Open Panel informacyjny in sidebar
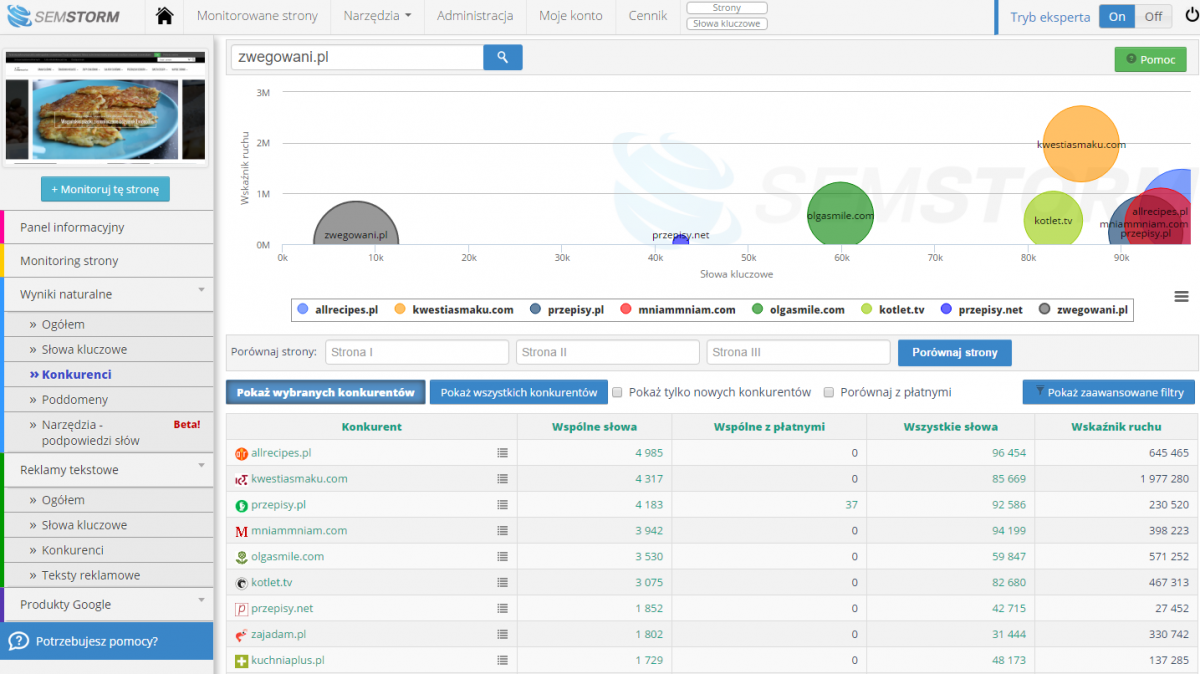This screenshot has width=1200, height=674. tap(107, 227)
